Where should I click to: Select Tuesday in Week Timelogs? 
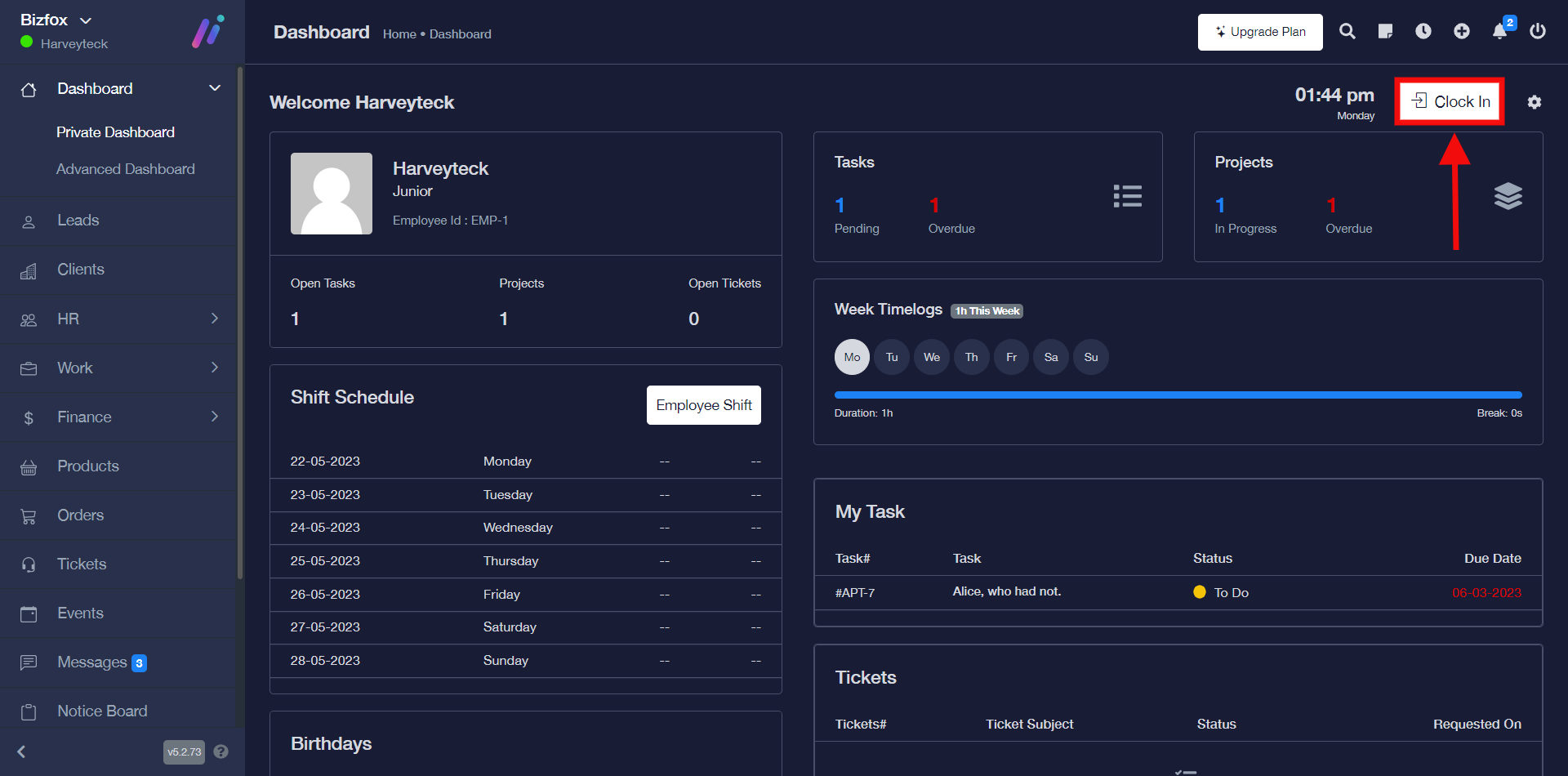pos(892,357)
